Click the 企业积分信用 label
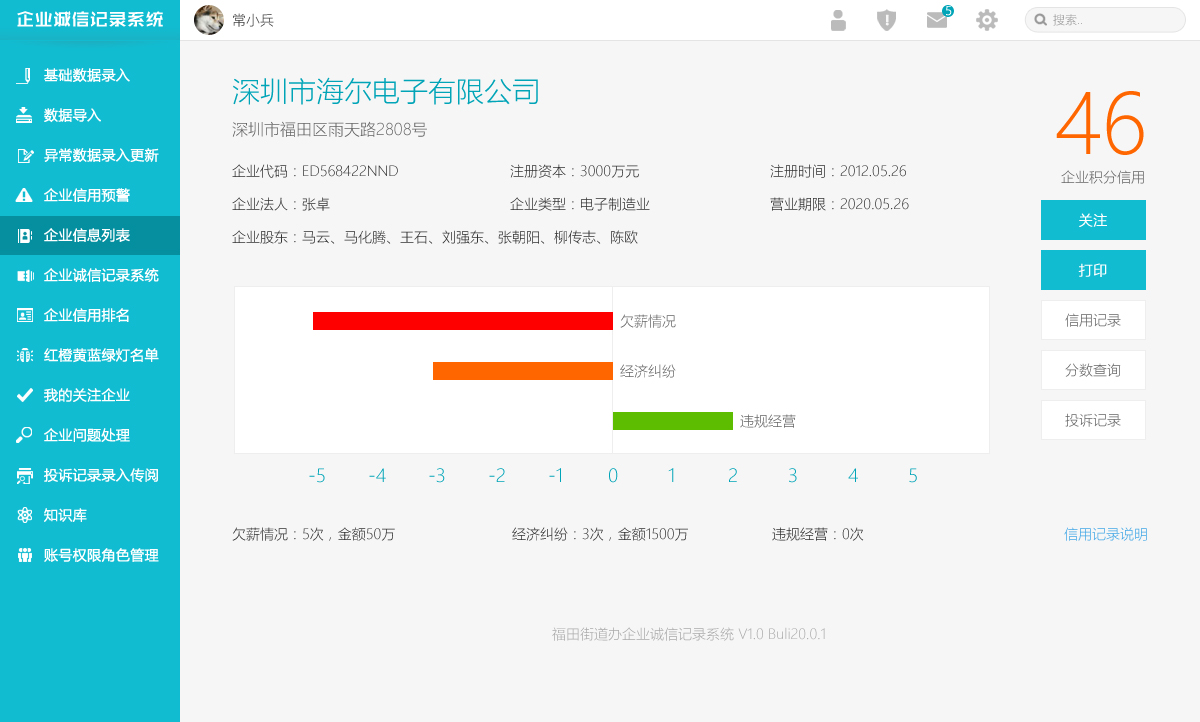The height and width of the screenshot is (722, 1200). (1103, 177)
